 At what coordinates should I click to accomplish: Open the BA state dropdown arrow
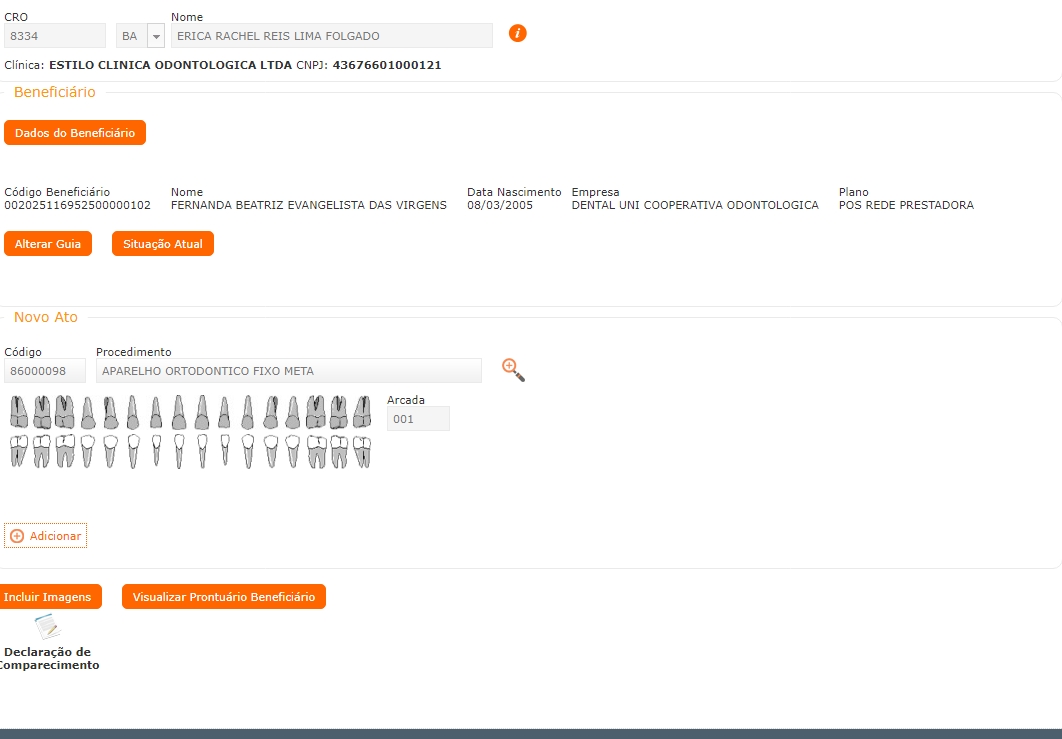[x=156, y=36]
